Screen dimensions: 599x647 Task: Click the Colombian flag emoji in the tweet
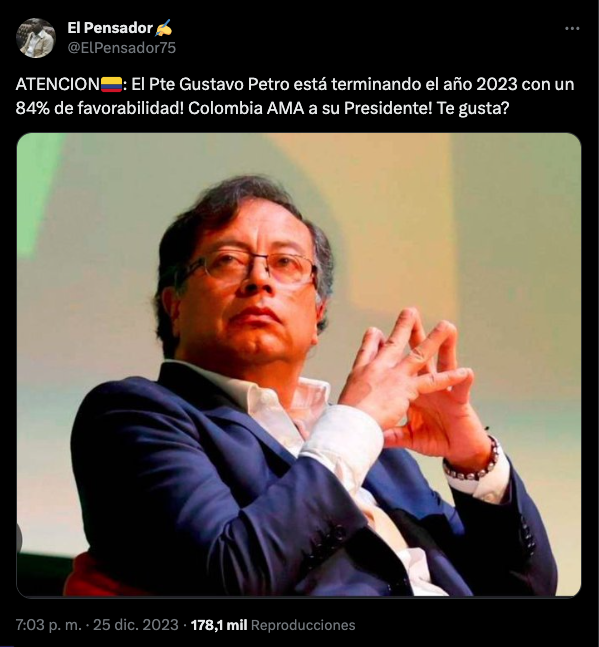111,84
